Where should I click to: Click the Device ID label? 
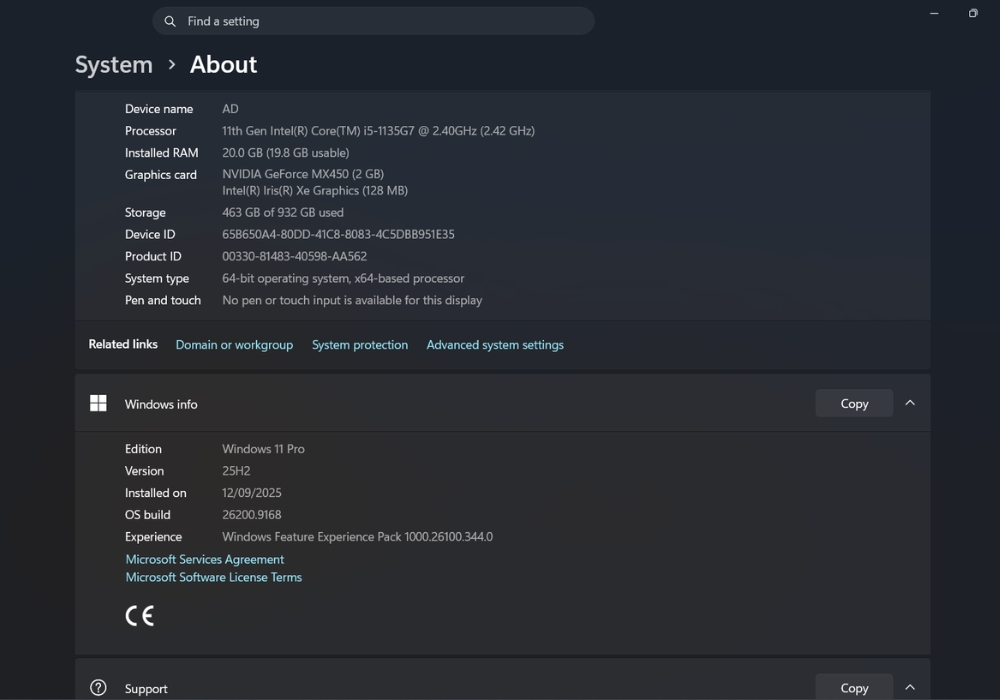point(150,235)
